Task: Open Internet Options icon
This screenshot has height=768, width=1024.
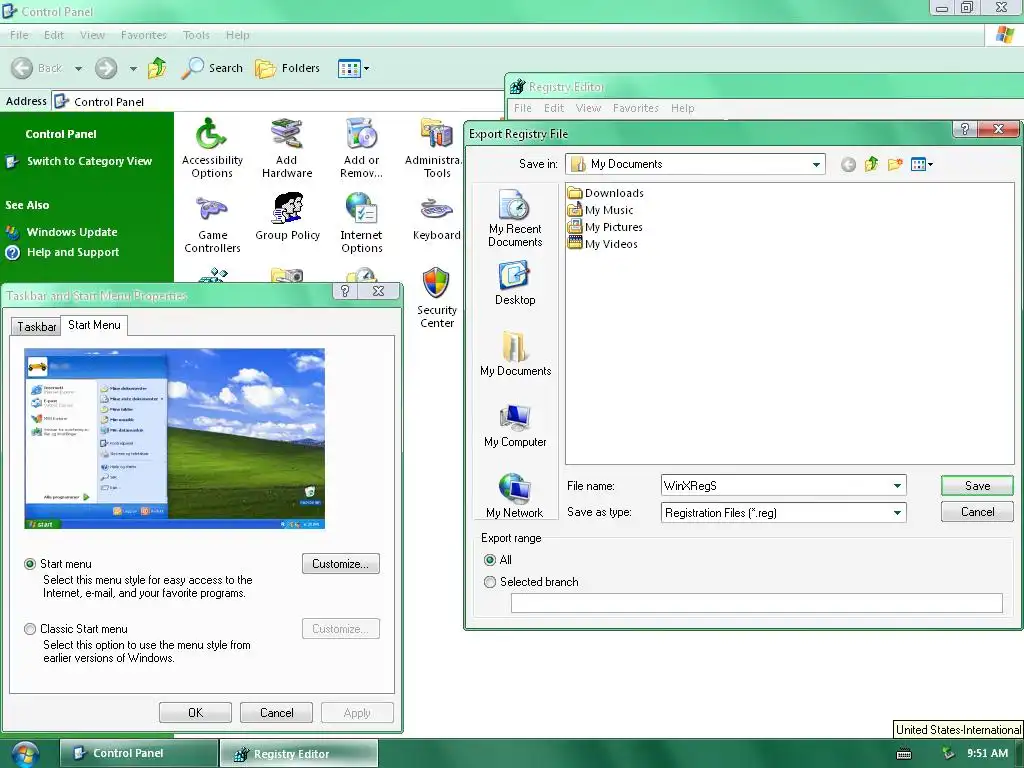Action: click(361, 223)
